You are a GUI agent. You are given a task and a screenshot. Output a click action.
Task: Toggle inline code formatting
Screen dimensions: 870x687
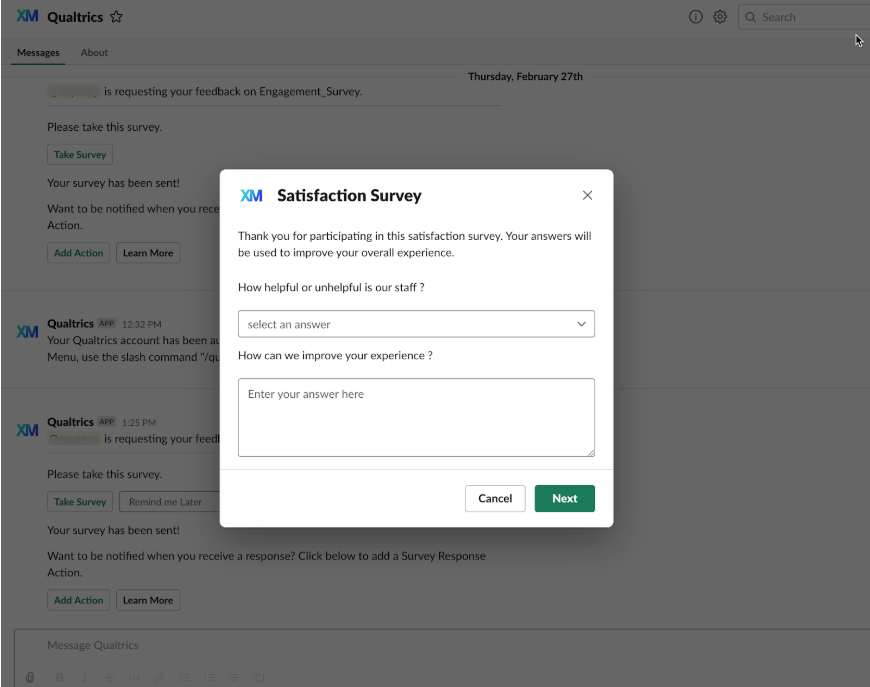tap(134, 678)
